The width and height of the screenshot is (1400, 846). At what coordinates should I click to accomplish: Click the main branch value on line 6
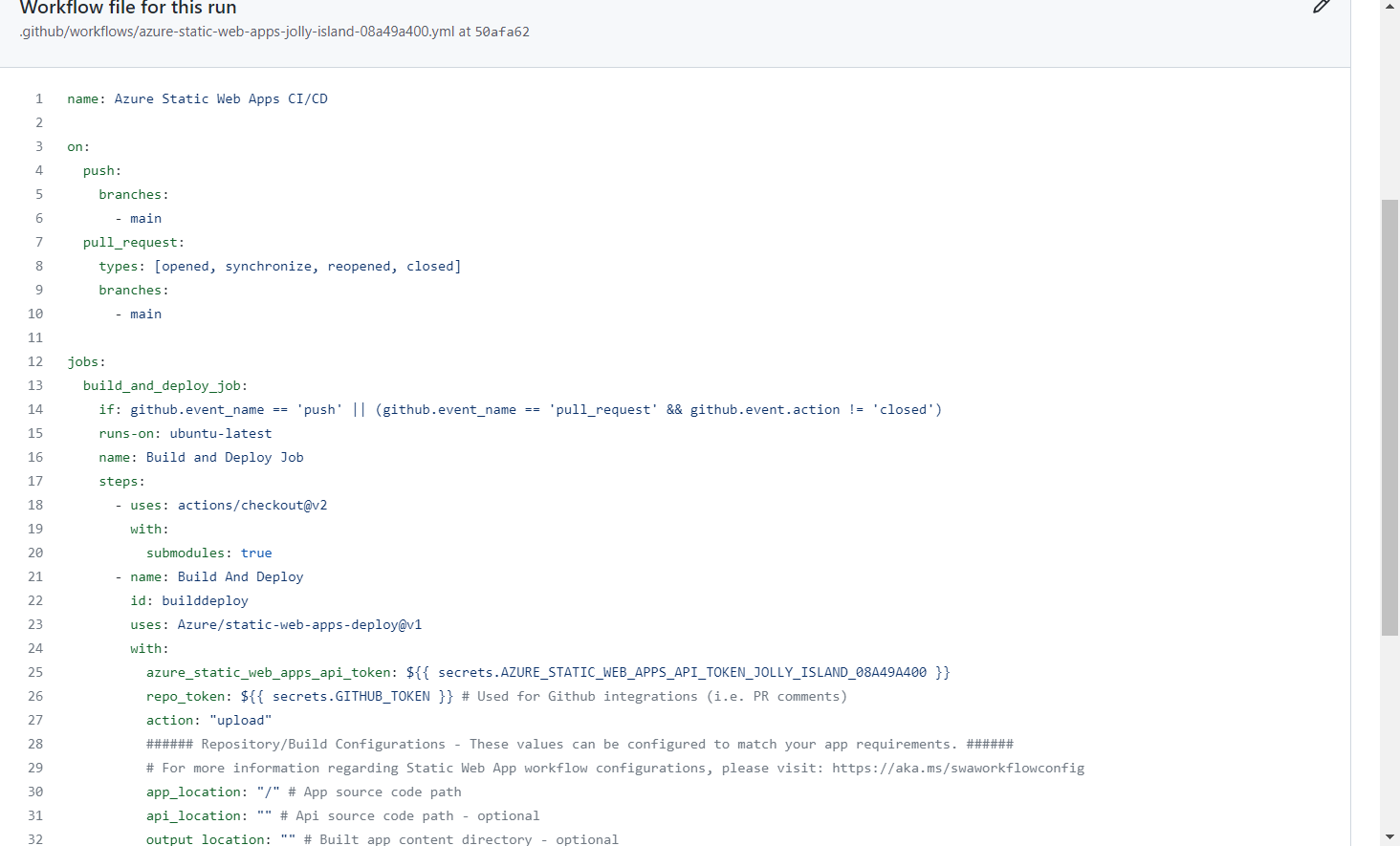145,218
